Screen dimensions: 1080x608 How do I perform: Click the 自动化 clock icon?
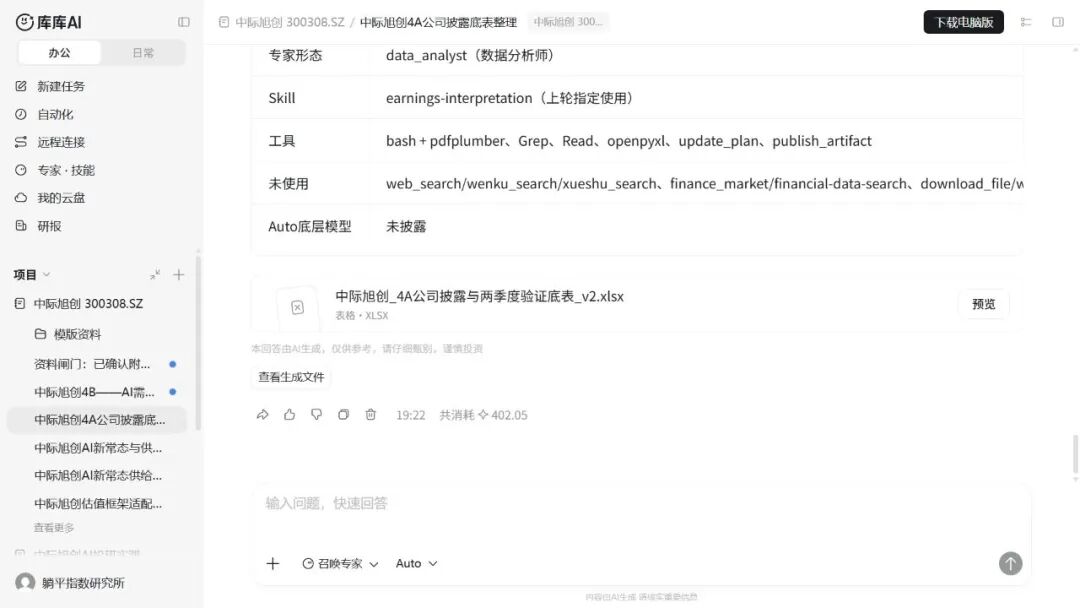(x=21, y=114)
